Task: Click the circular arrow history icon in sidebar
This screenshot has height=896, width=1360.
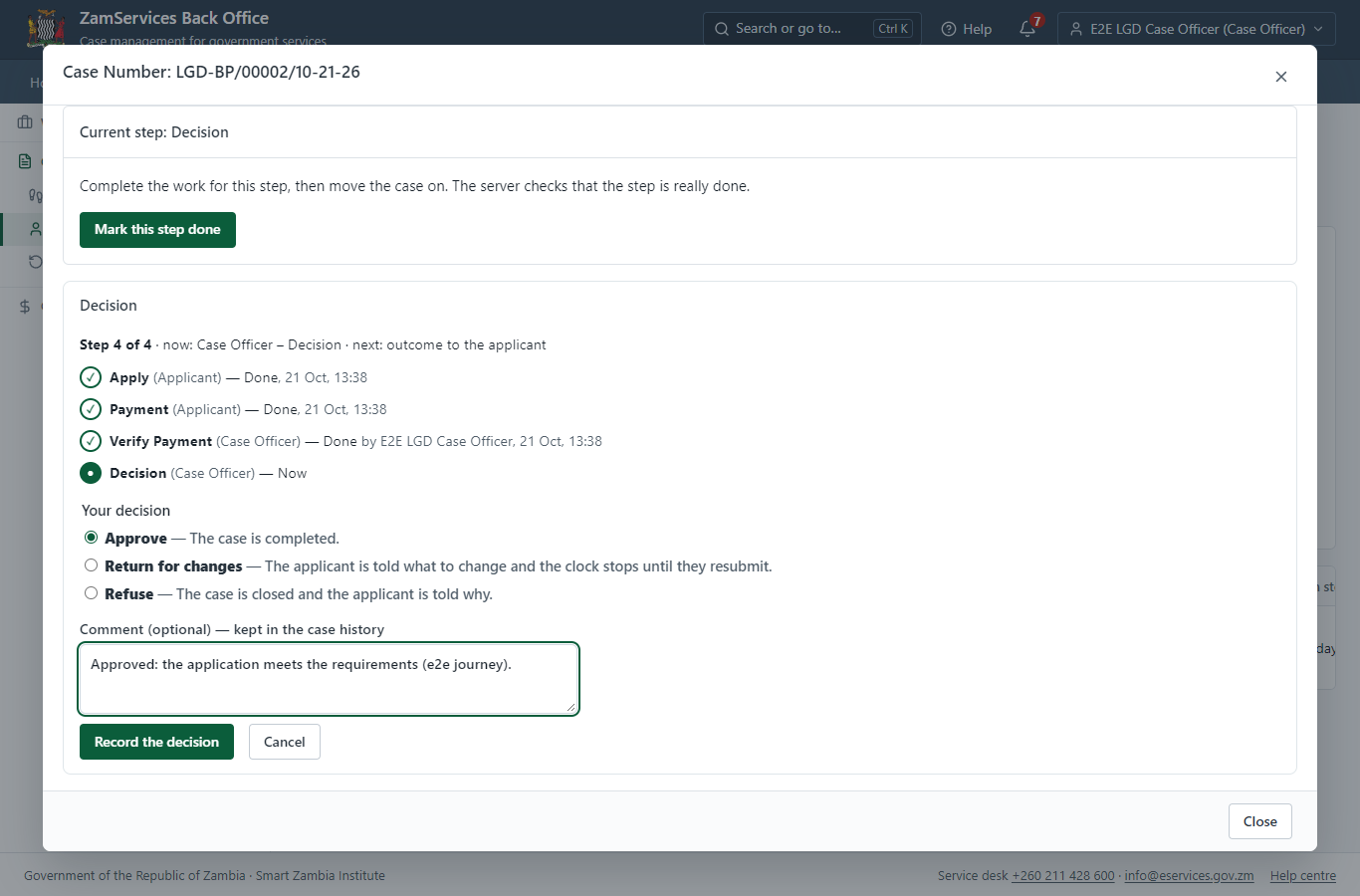Action: click(x=36, y=262)
